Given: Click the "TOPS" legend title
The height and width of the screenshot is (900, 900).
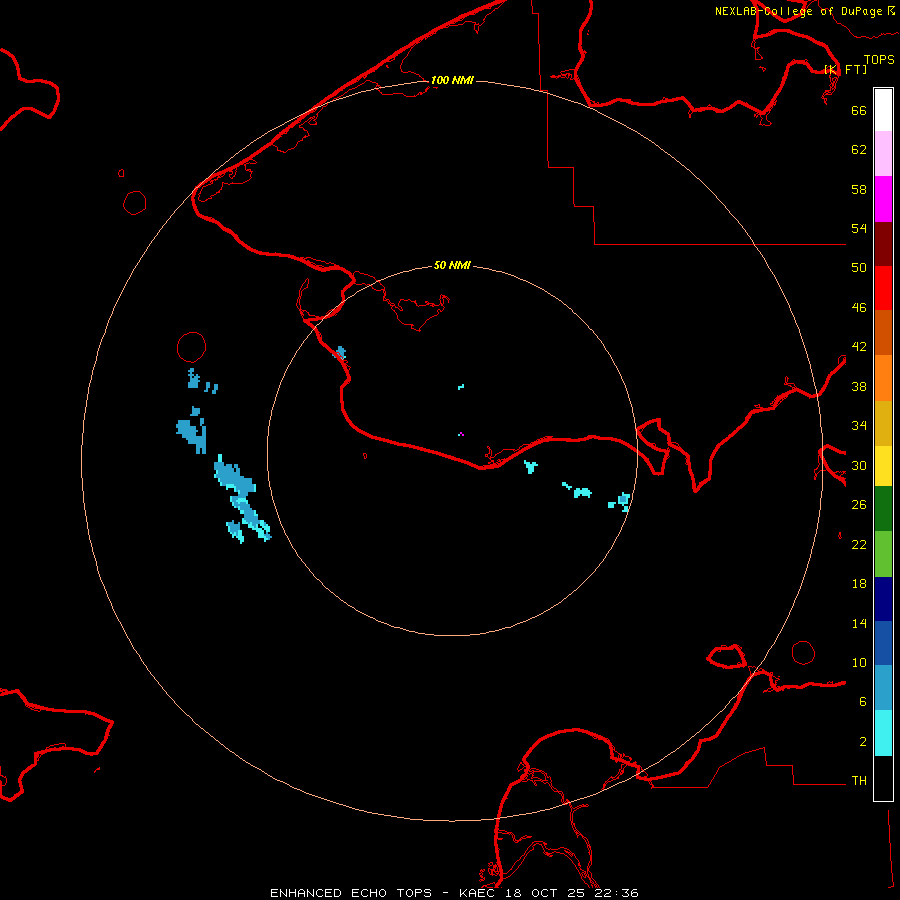Looking at the screenshot, I should [879, 60].
